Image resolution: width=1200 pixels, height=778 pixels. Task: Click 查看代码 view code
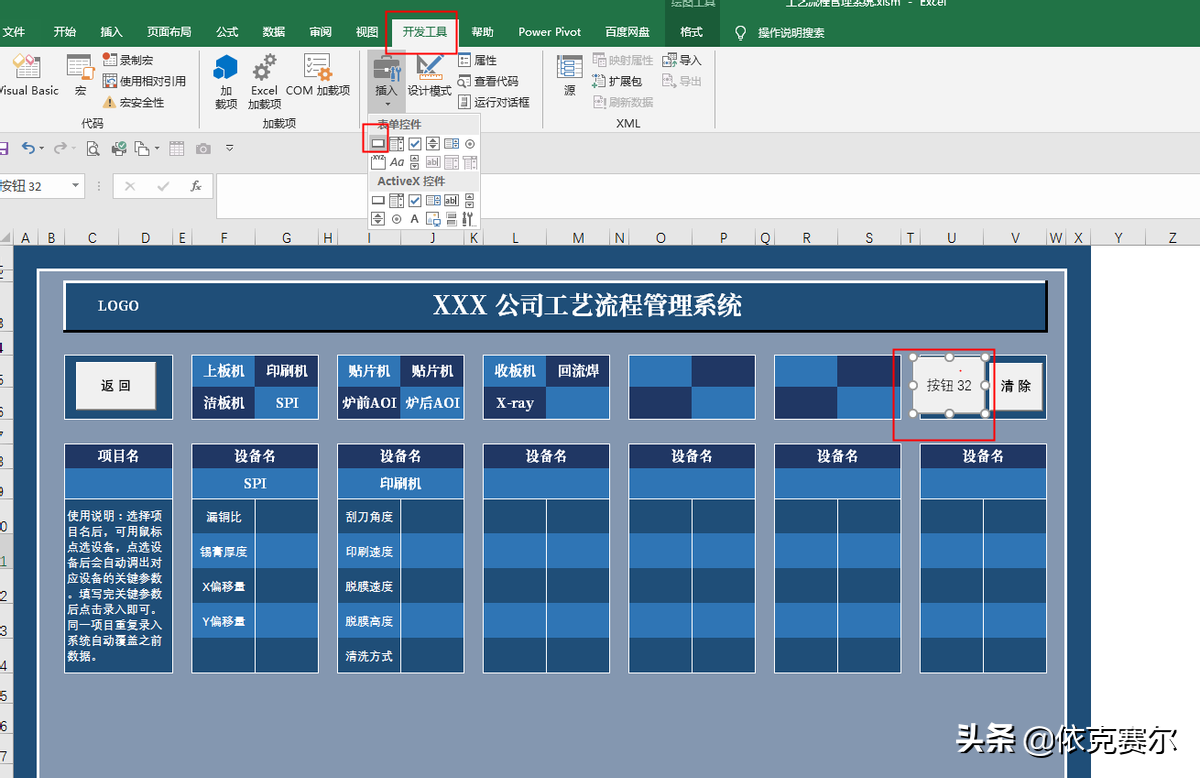[488, 81]
